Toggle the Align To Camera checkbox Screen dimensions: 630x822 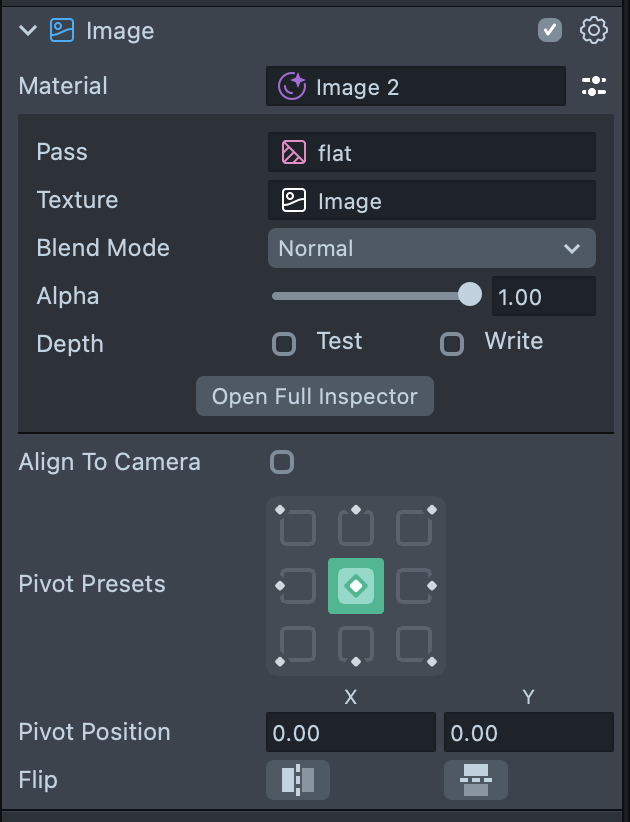(x=282, y=462)
